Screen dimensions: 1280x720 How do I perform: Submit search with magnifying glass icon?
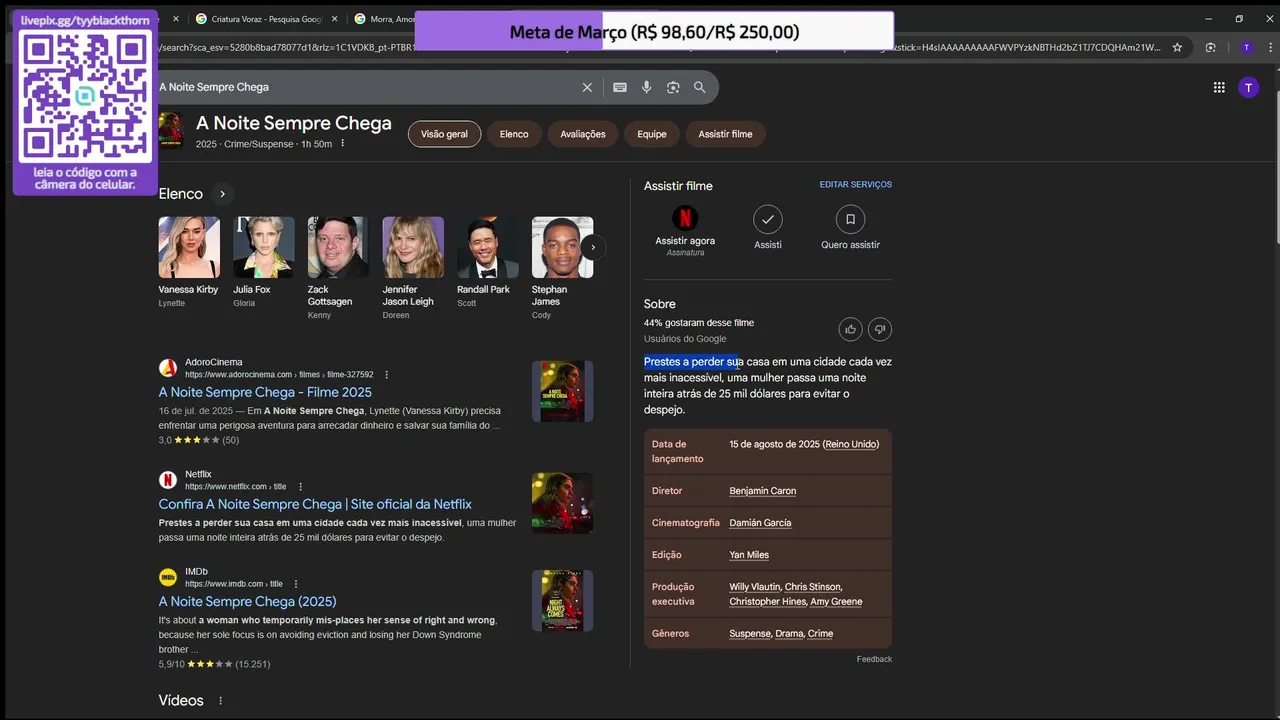pyautogui.click(x=700, y=87)
